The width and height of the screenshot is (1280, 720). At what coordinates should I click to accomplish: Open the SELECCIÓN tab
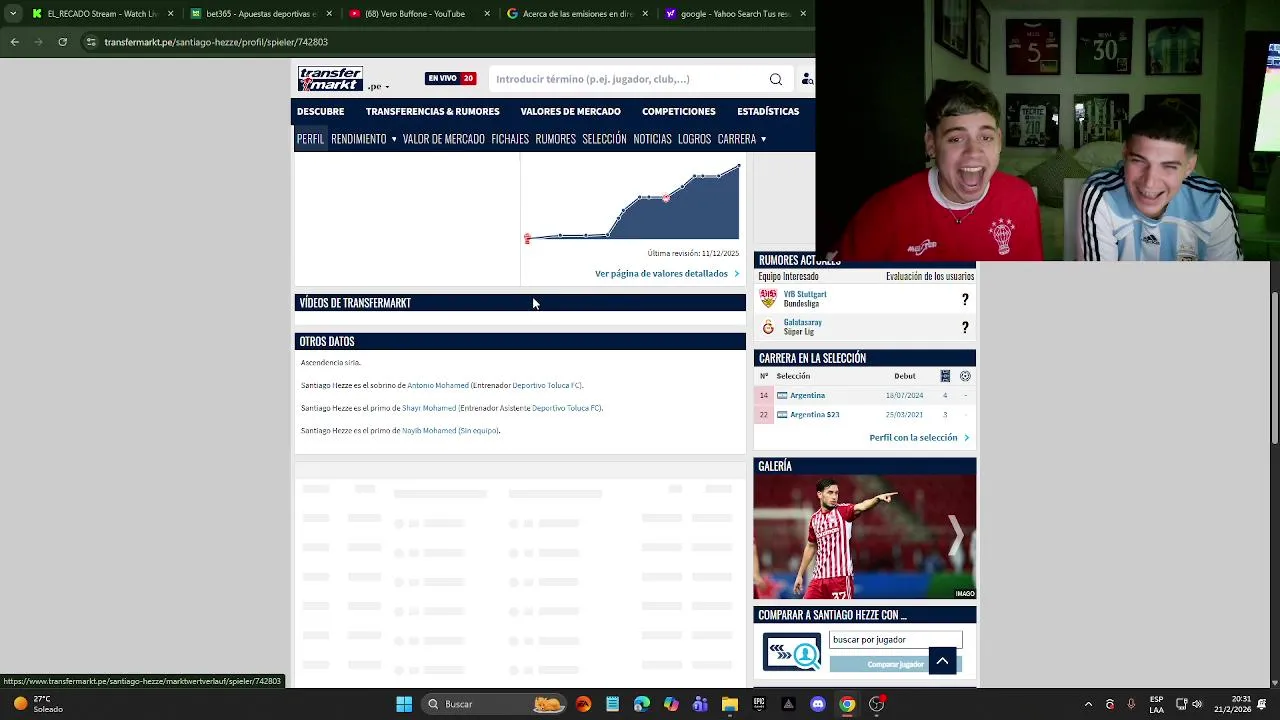coord(604,139)
